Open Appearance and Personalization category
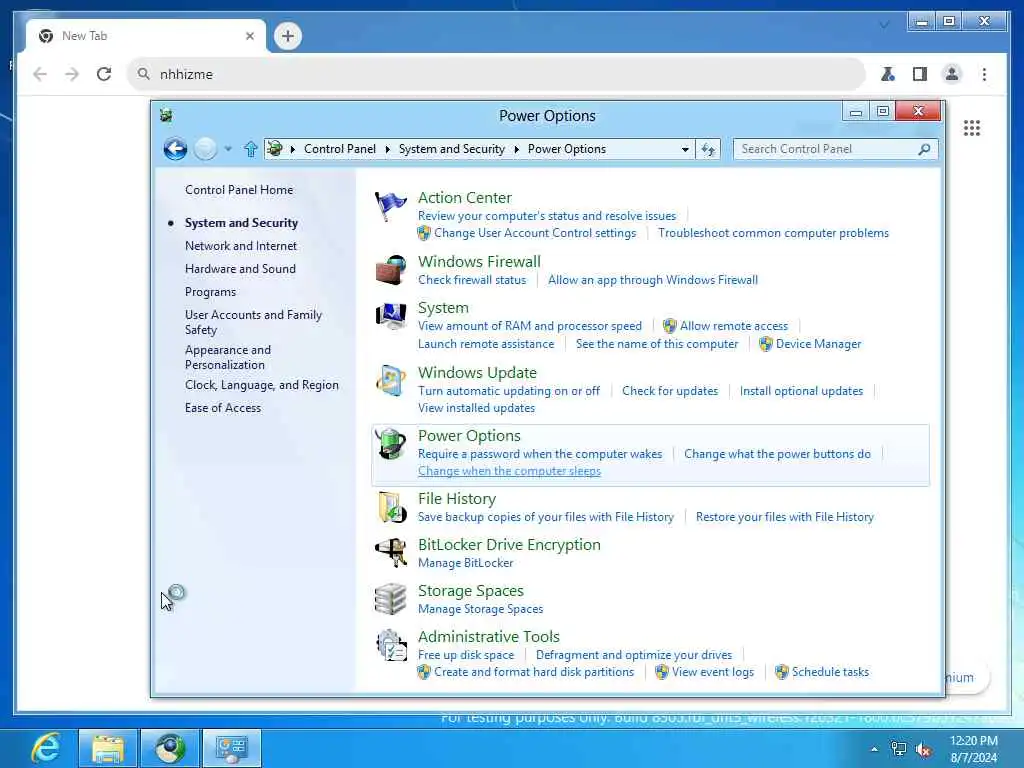This screenshot has height=768, width=1024. (227, 357)
